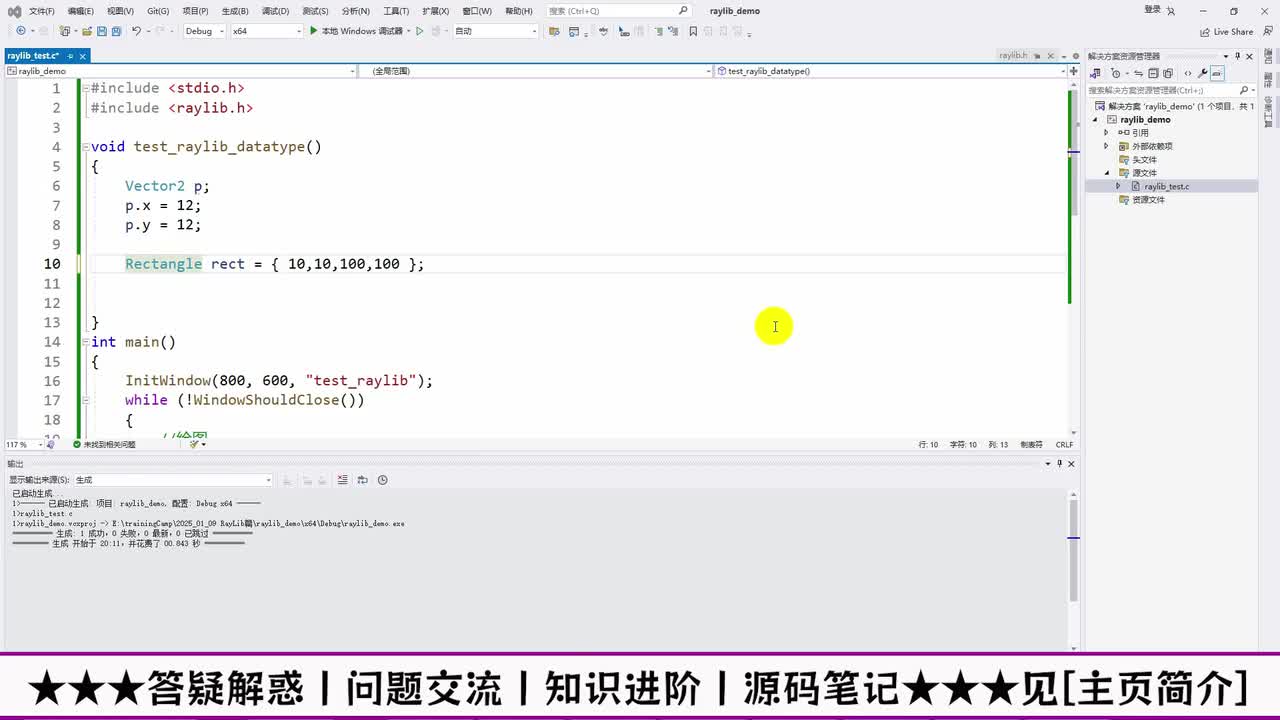Click view code icon in Solution Explorer
This screenshot has width=1280, height=720.
(x=1188, y=73)
